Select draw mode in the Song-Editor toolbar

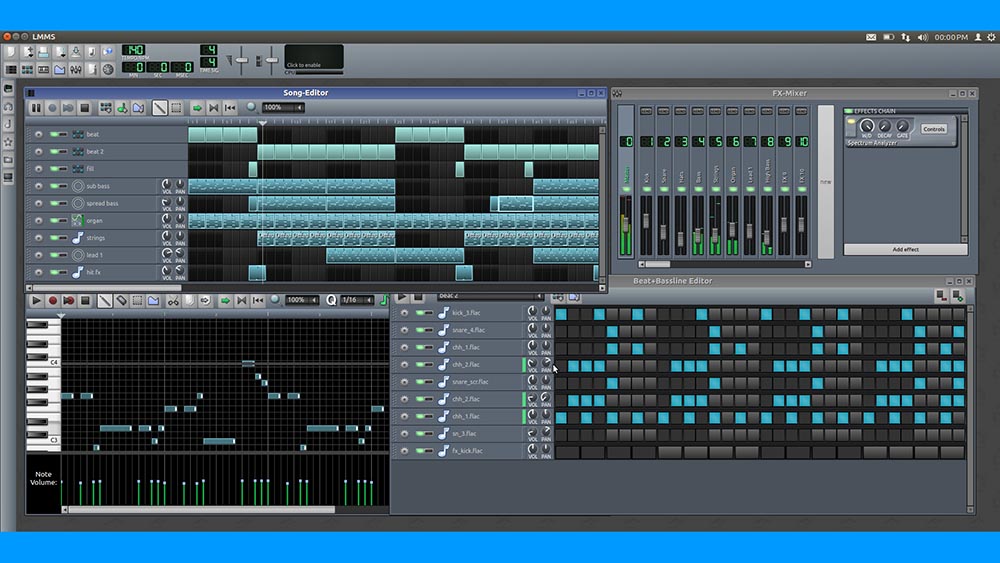[x=159, y=108]
